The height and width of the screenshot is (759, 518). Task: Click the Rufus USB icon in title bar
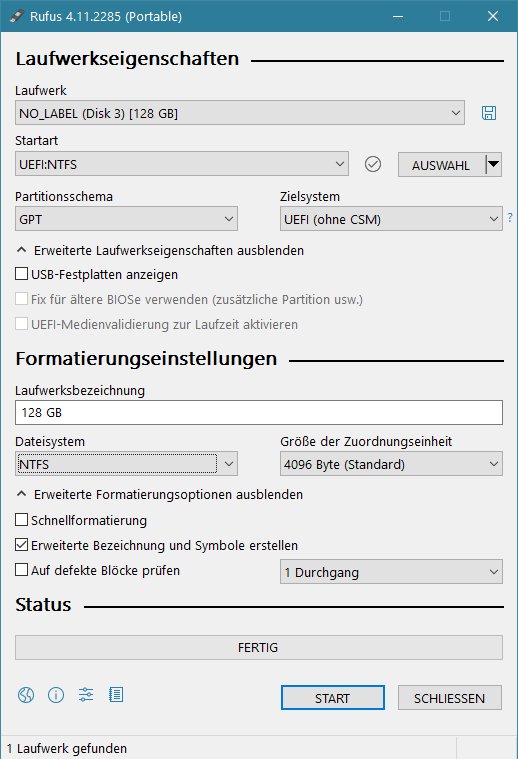point(16,16)
